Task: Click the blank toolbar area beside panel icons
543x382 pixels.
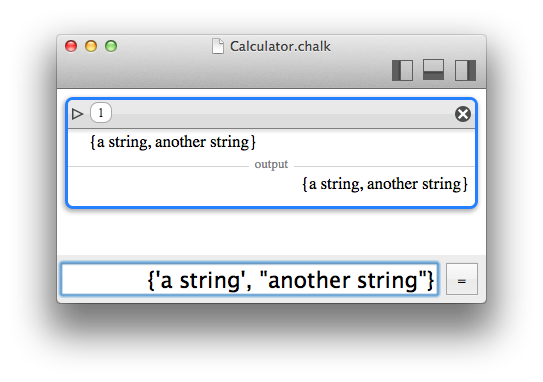Action: [x=222, y=71]
